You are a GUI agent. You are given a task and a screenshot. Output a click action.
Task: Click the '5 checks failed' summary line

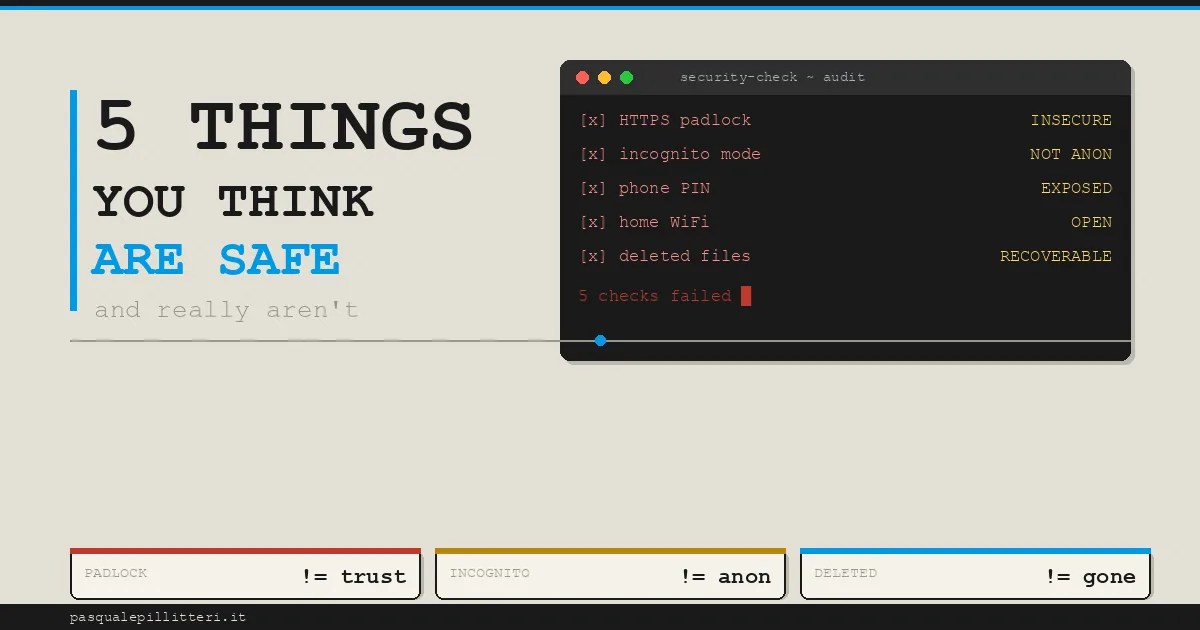click(655, 296)
